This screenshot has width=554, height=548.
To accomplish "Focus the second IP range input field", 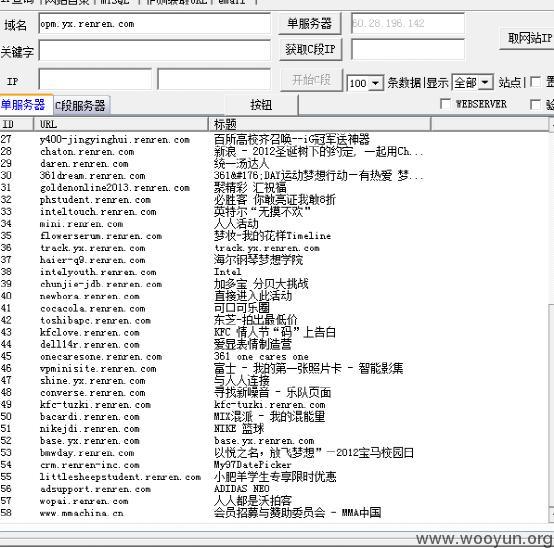I will (214, 79).
